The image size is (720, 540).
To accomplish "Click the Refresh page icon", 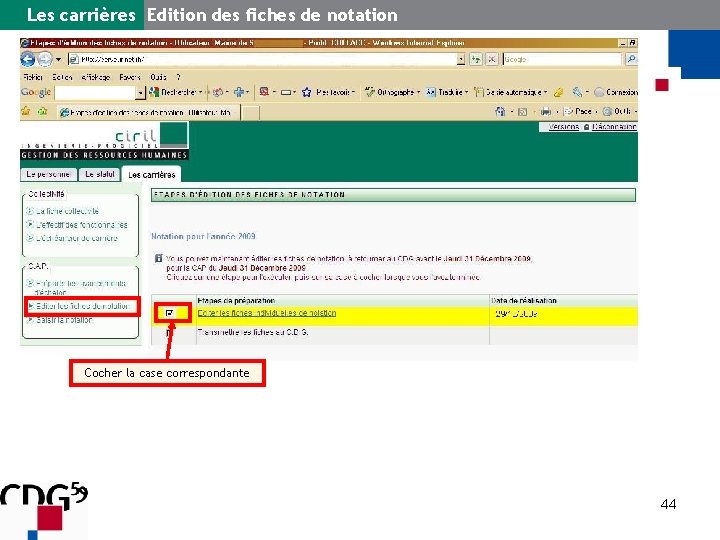I will pos(475,59).
